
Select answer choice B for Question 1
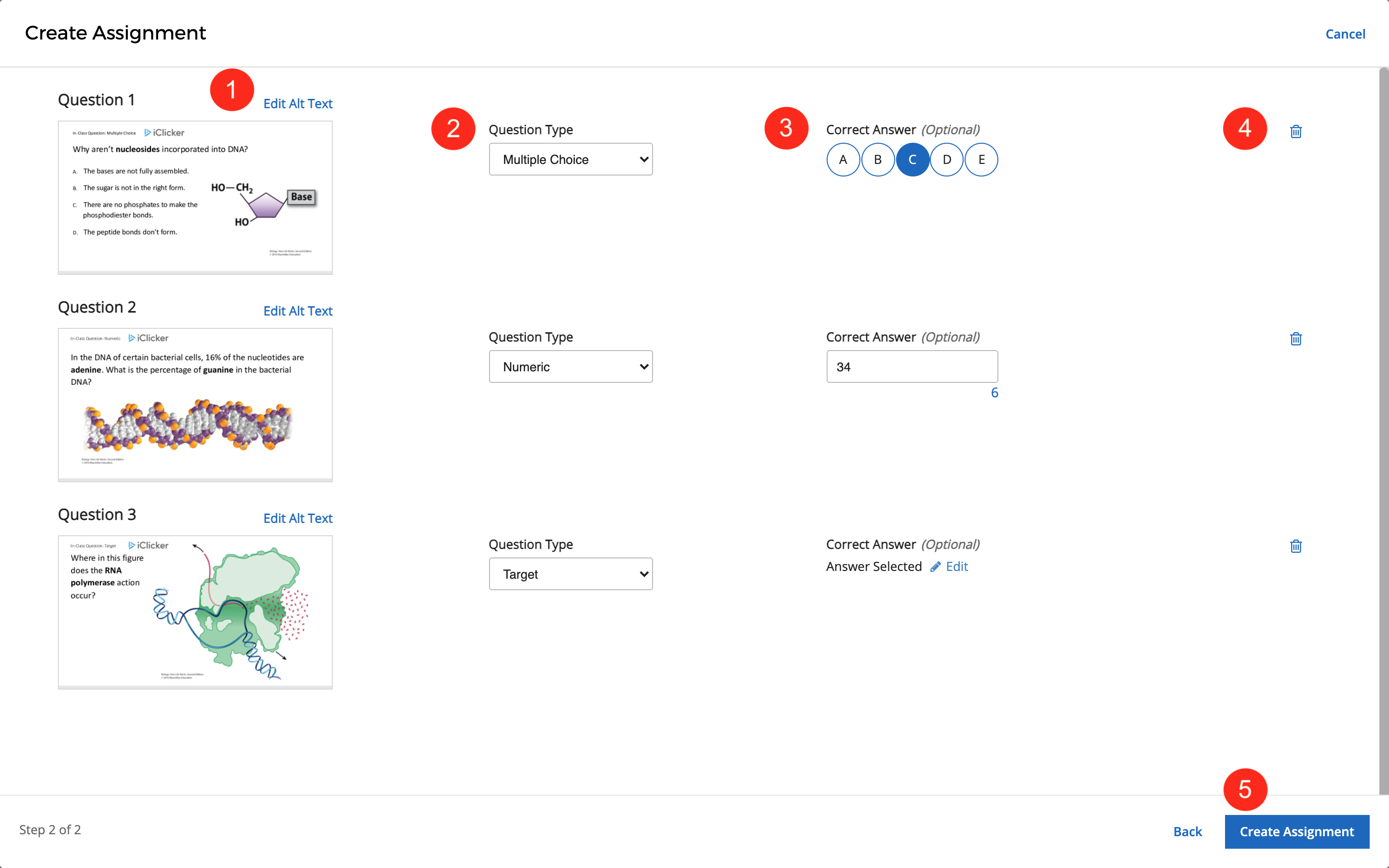coord(878,159)
